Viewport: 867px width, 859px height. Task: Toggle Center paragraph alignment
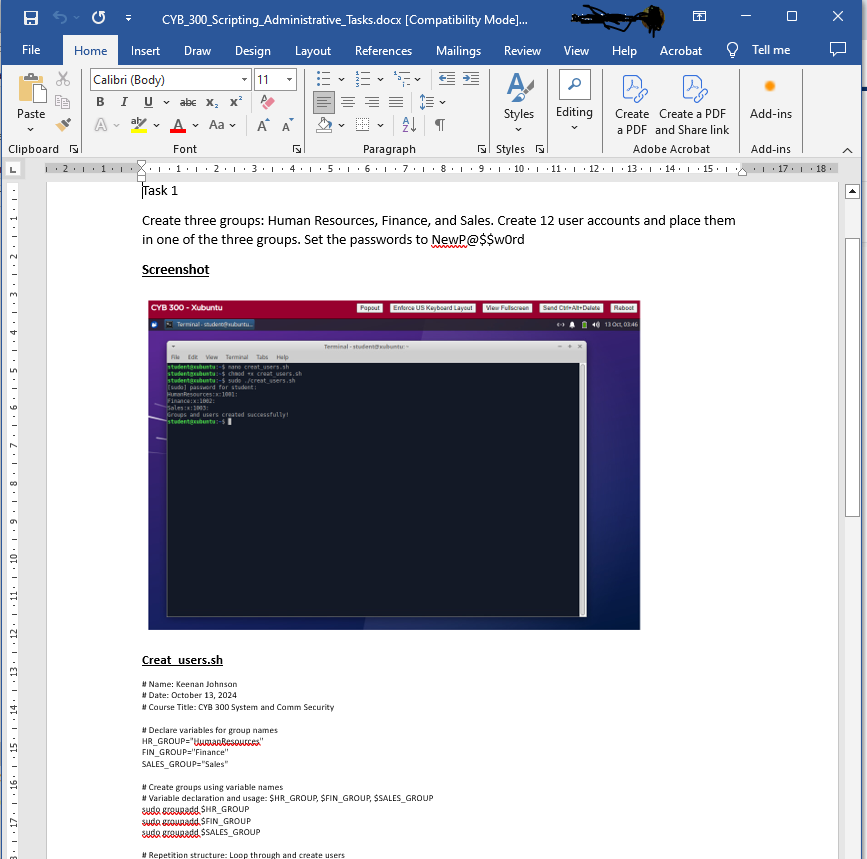tap(348, 102)
